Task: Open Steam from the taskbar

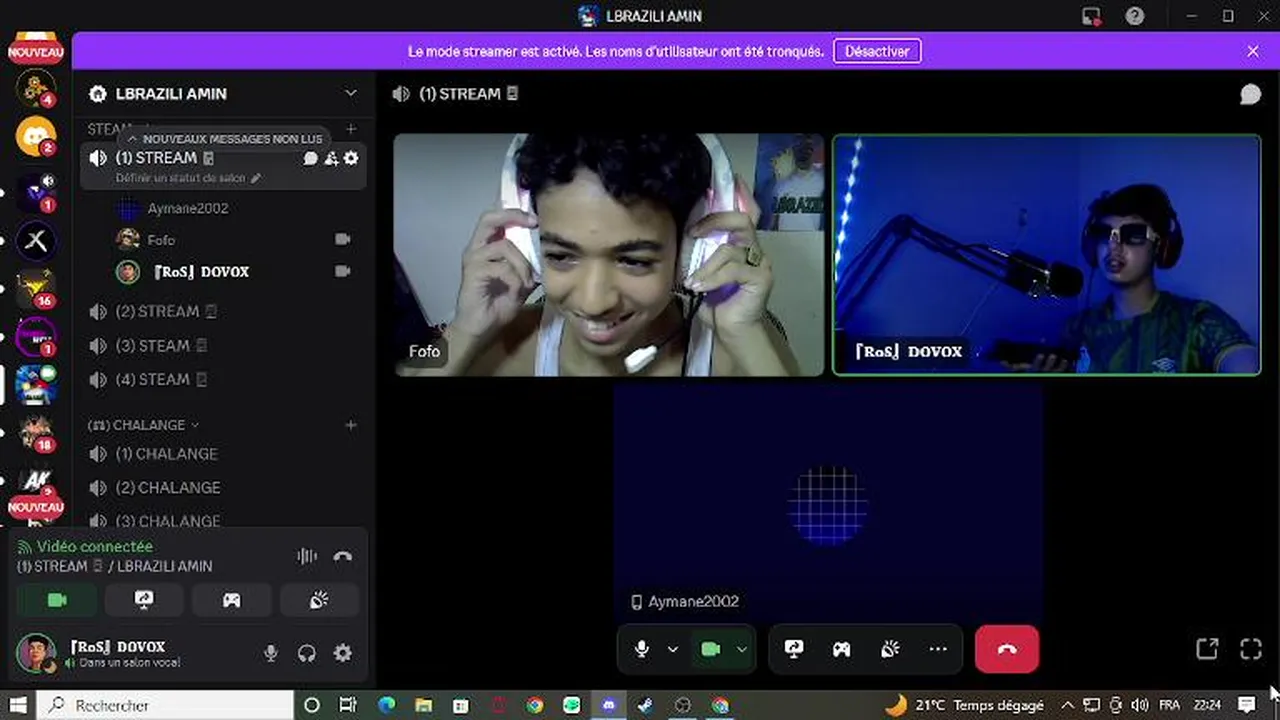Action: pyautogui.click(x=645, y=705)
